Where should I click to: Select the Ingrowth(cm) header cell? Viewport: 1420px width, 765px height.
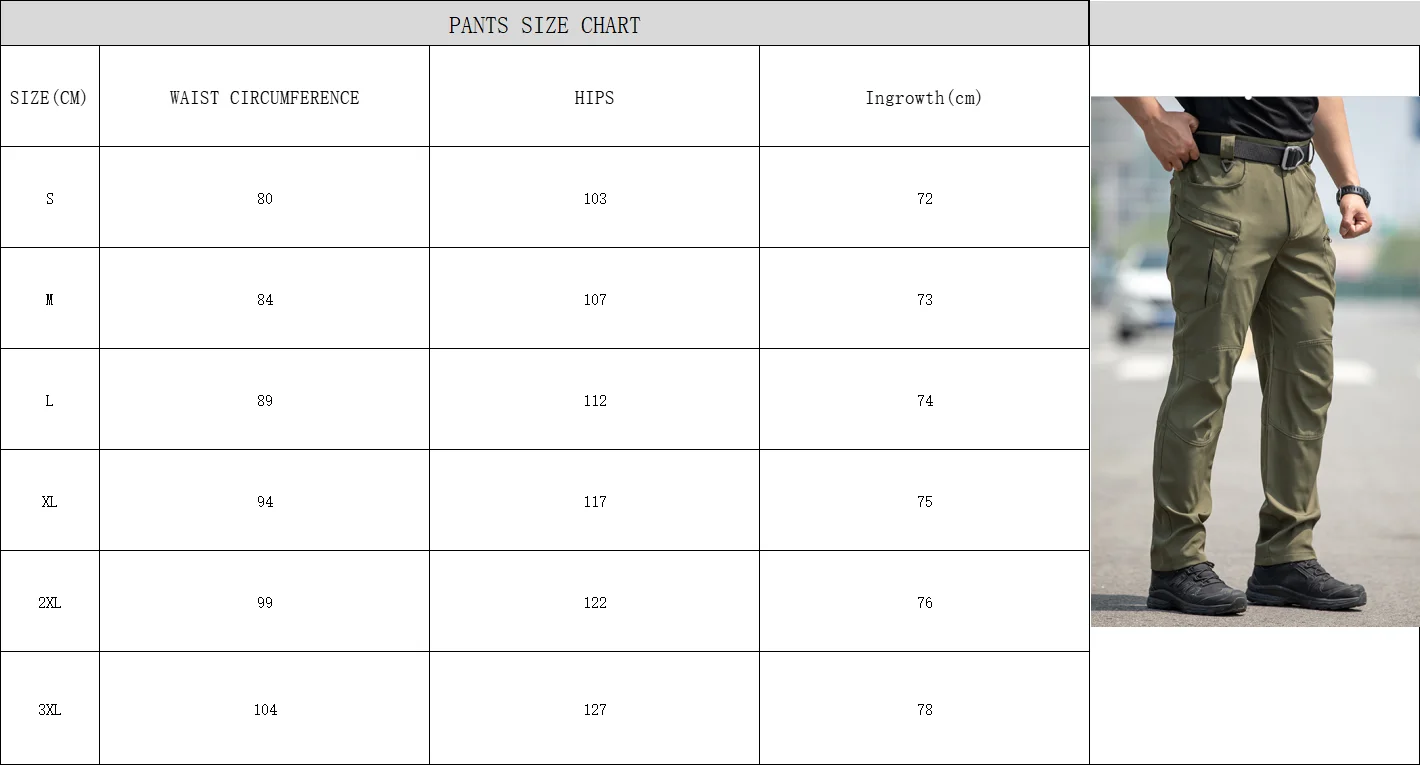point(924,98)
